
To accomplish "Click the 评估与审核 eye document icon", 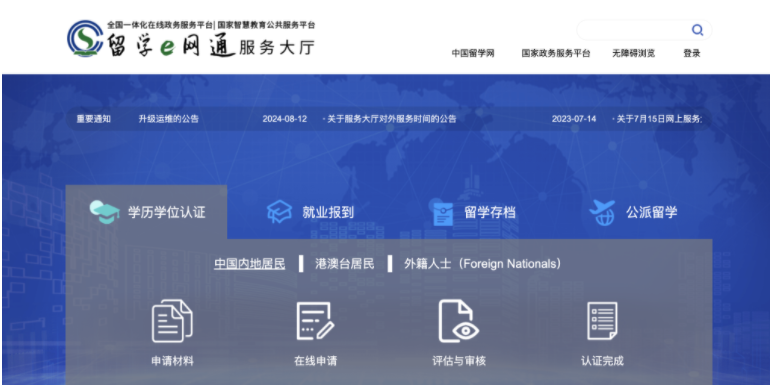I will (x=459, y=321).
